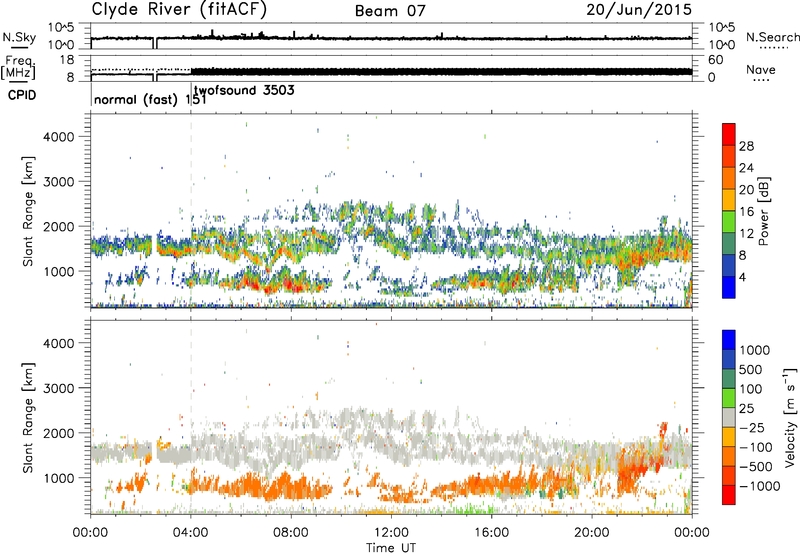
Task: Click 'Slant Range [km]' label of velocity panel
Action: [x=28, y=418]
